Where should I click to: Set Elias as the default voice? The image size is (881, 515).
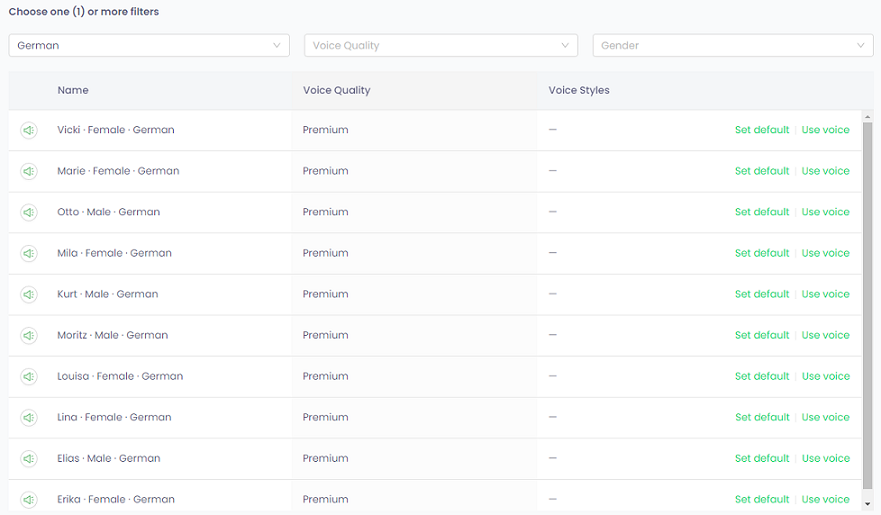[762, 458]
